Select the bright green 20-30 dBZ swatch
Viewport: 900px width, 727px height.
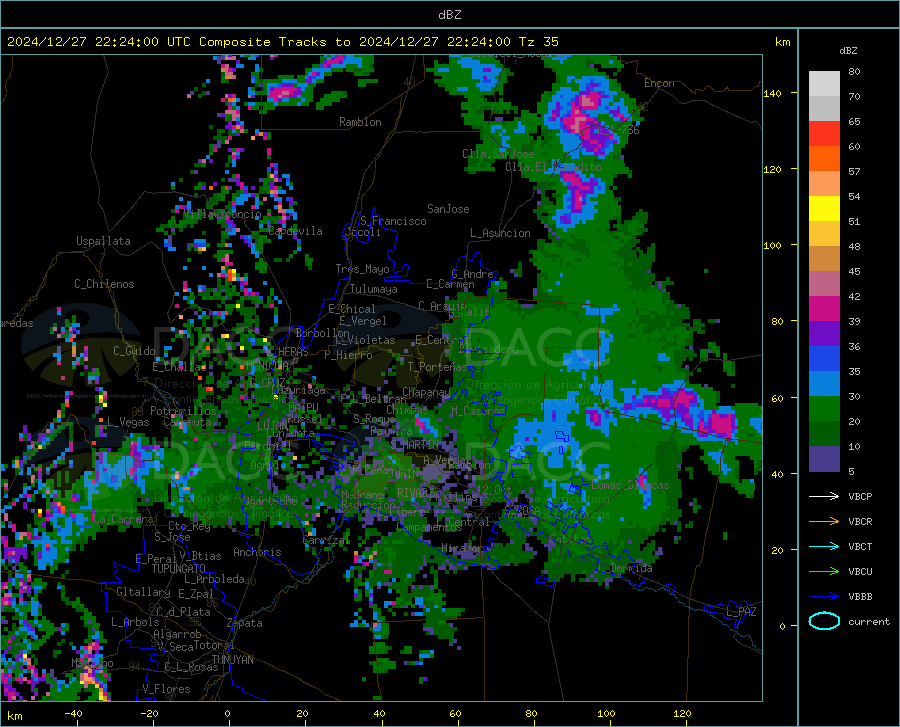[x=824, y=409]
